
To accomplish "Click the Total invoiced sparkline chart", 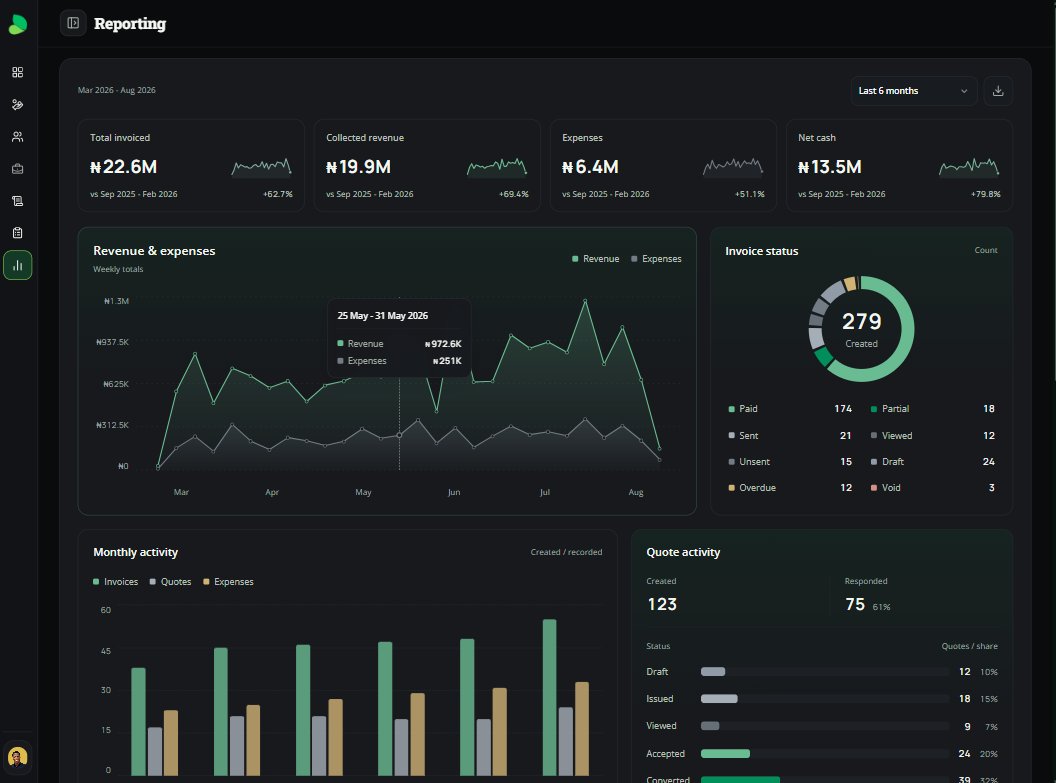I will [x=261, y=167].
